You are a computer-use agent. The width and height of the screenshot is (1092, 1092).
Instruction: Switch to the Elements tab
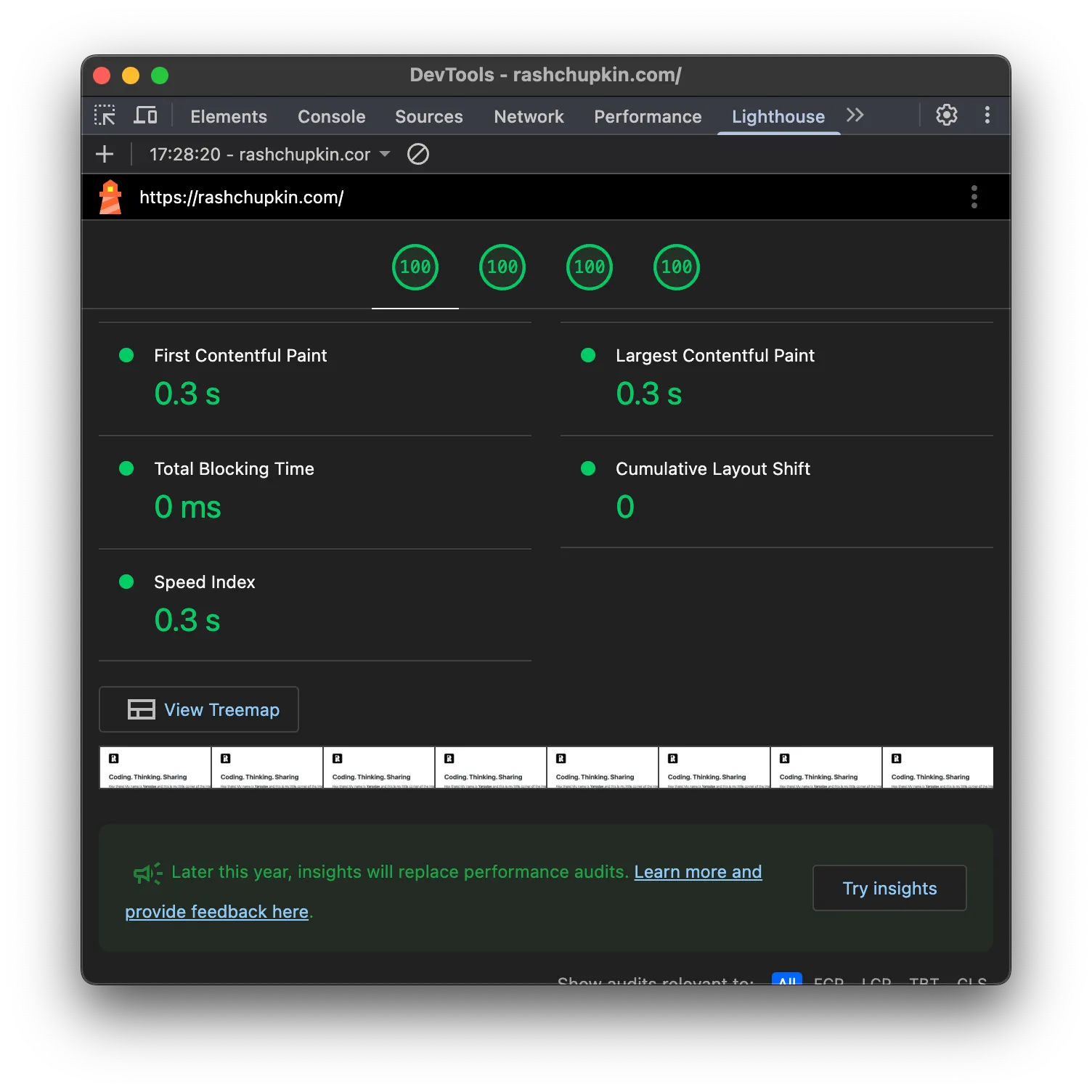tap(229, 116)
